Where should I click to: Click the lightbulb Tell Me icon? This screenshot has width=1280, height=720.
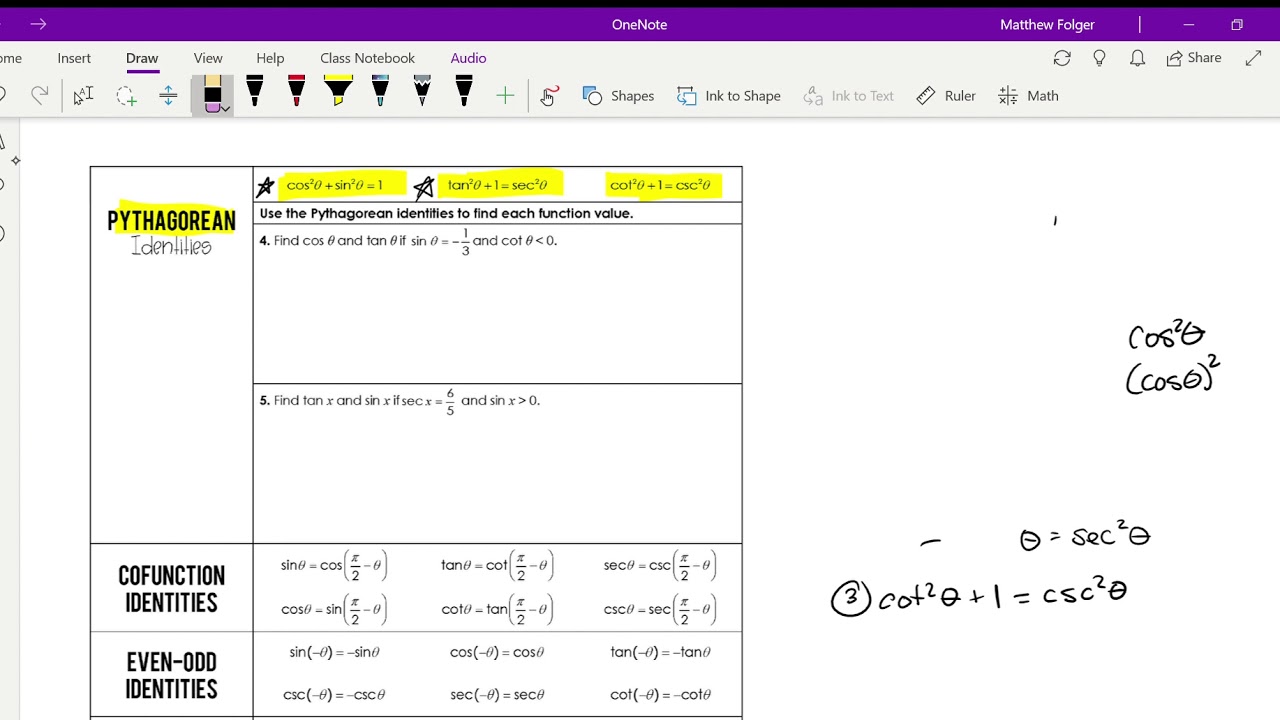pyautogui.click(x=1100, y=58)
